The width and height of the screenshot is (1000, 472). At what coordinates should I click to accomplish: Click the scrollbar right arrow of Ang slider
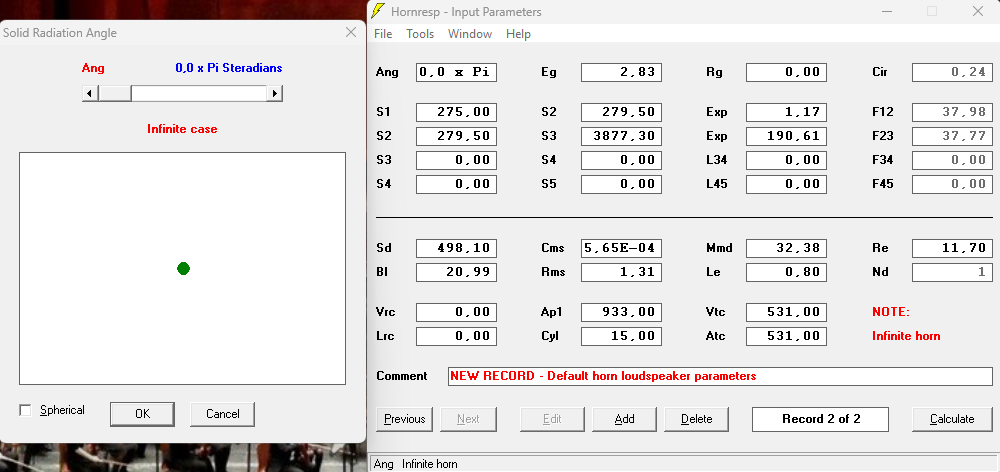[275, 93]
